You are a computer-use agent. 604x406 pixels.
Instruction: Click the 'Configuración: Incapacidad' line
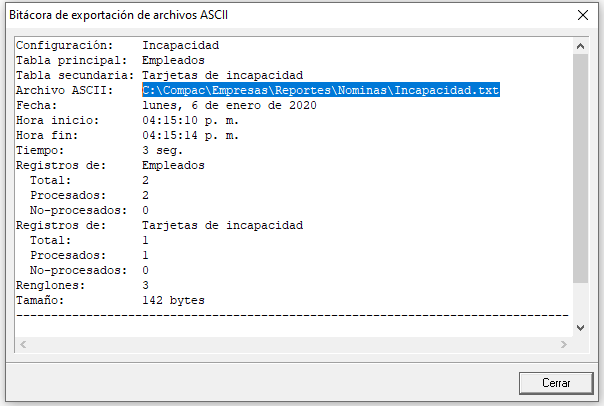click(x=118, y=45)
